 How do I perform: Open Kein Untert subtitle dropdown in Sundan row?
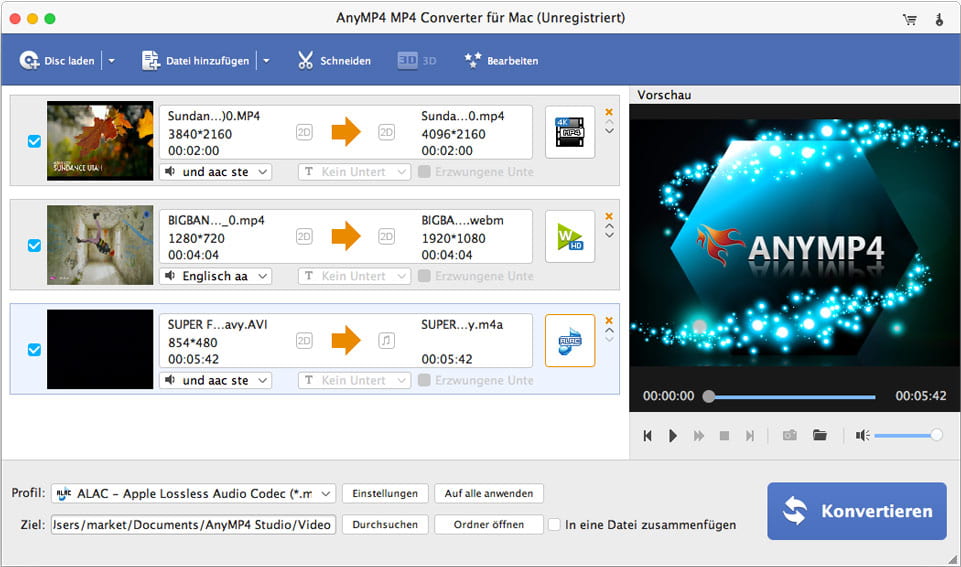tap(354, 172)
